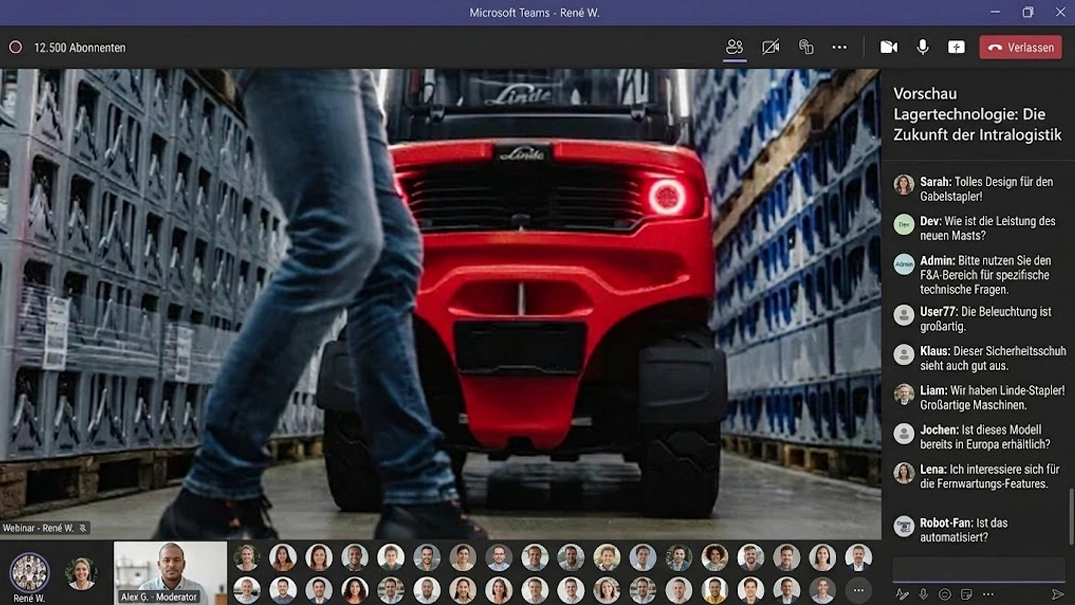Toggle the camera on or off
The height and width of the screenshot is (605, 1075).
pyautogui.click(x=888, y=47)
